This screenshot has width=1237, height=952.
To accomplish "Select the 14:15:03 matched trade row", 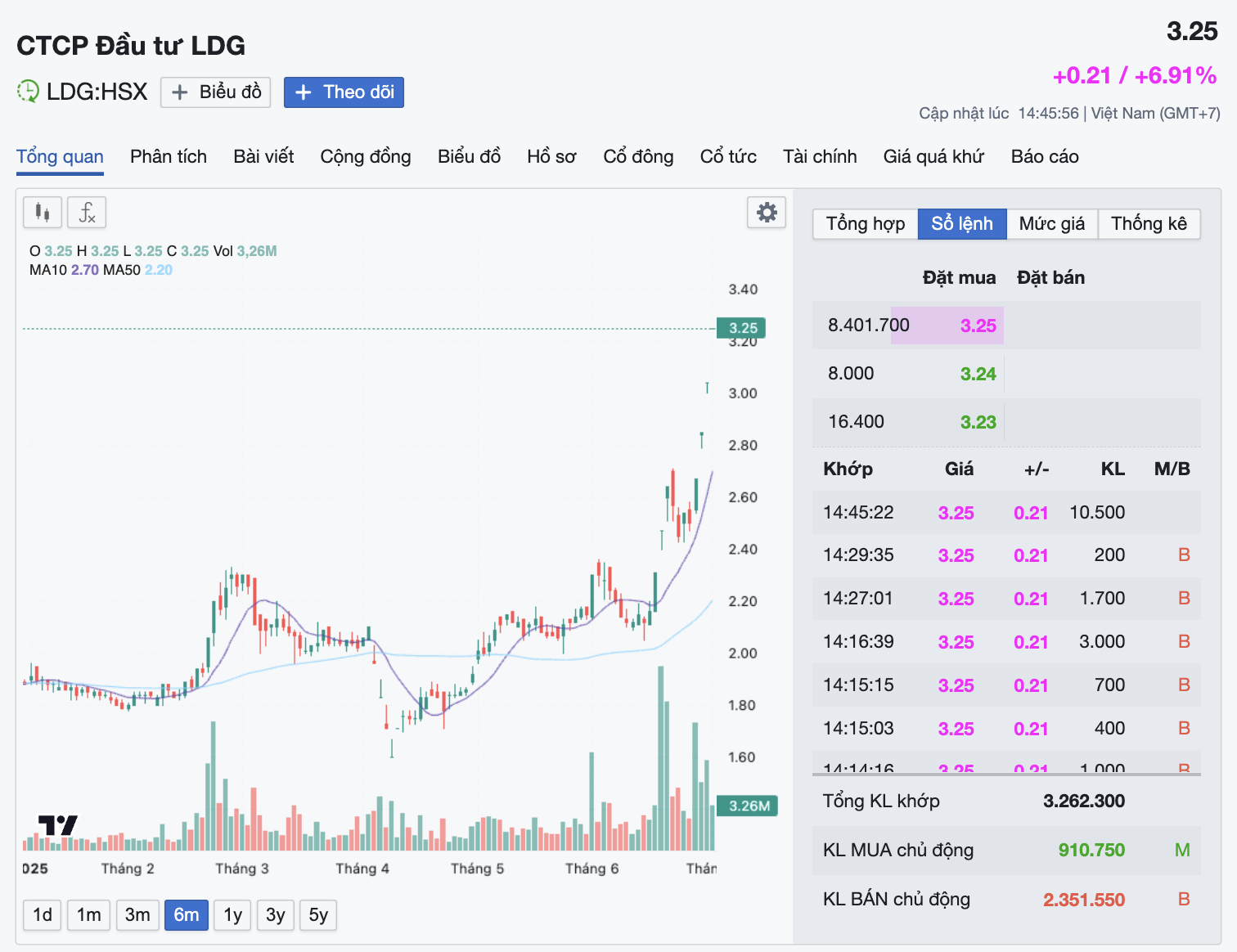I will (x=1006, y=729).
